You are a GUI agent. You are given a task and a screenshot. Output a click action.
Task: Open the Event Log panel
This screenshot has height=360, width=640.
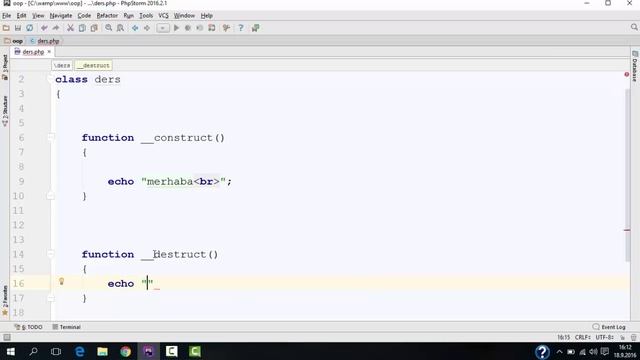[x=609, y=327]
